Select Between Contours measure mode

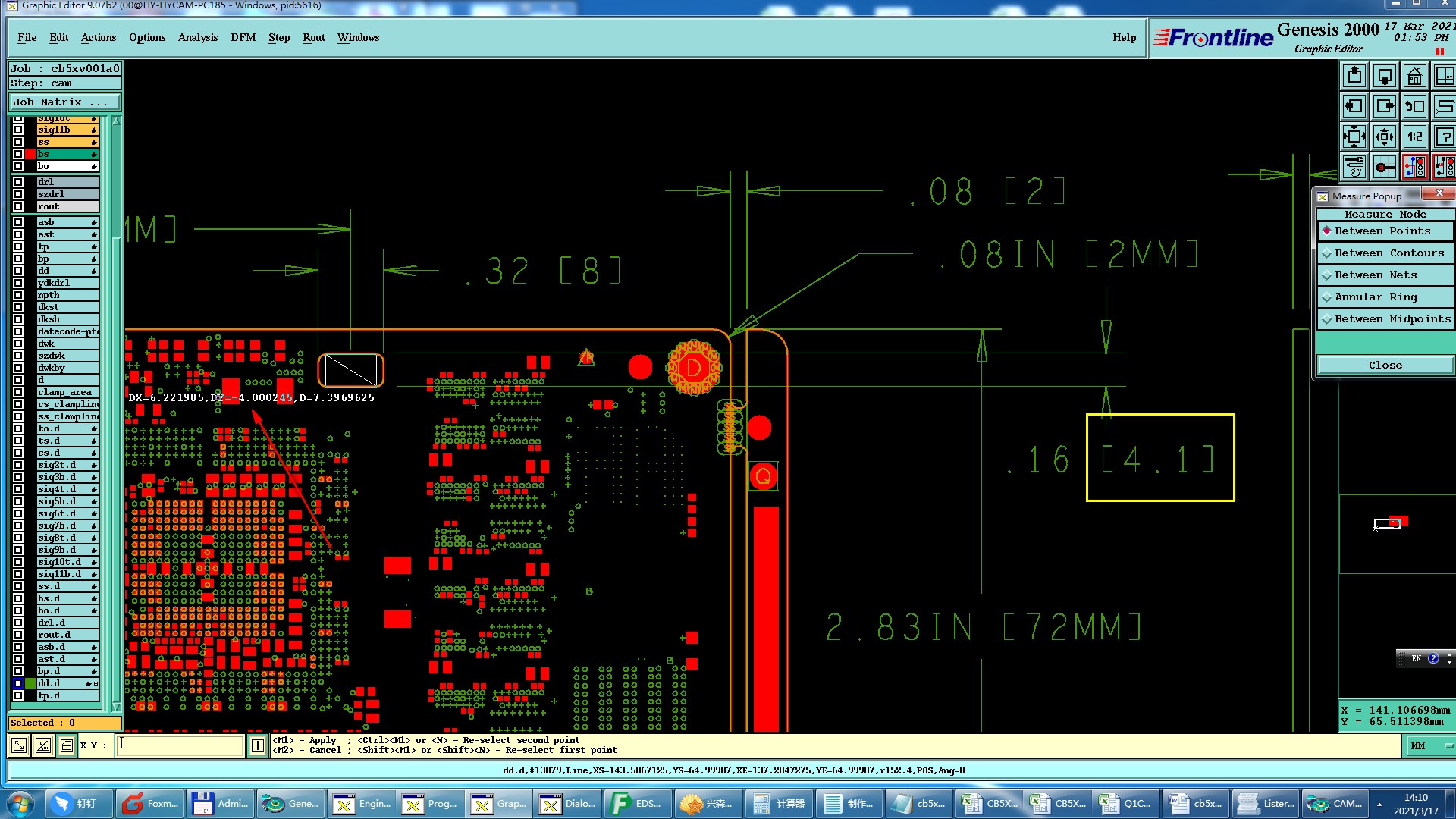(x=1388, y=253)
